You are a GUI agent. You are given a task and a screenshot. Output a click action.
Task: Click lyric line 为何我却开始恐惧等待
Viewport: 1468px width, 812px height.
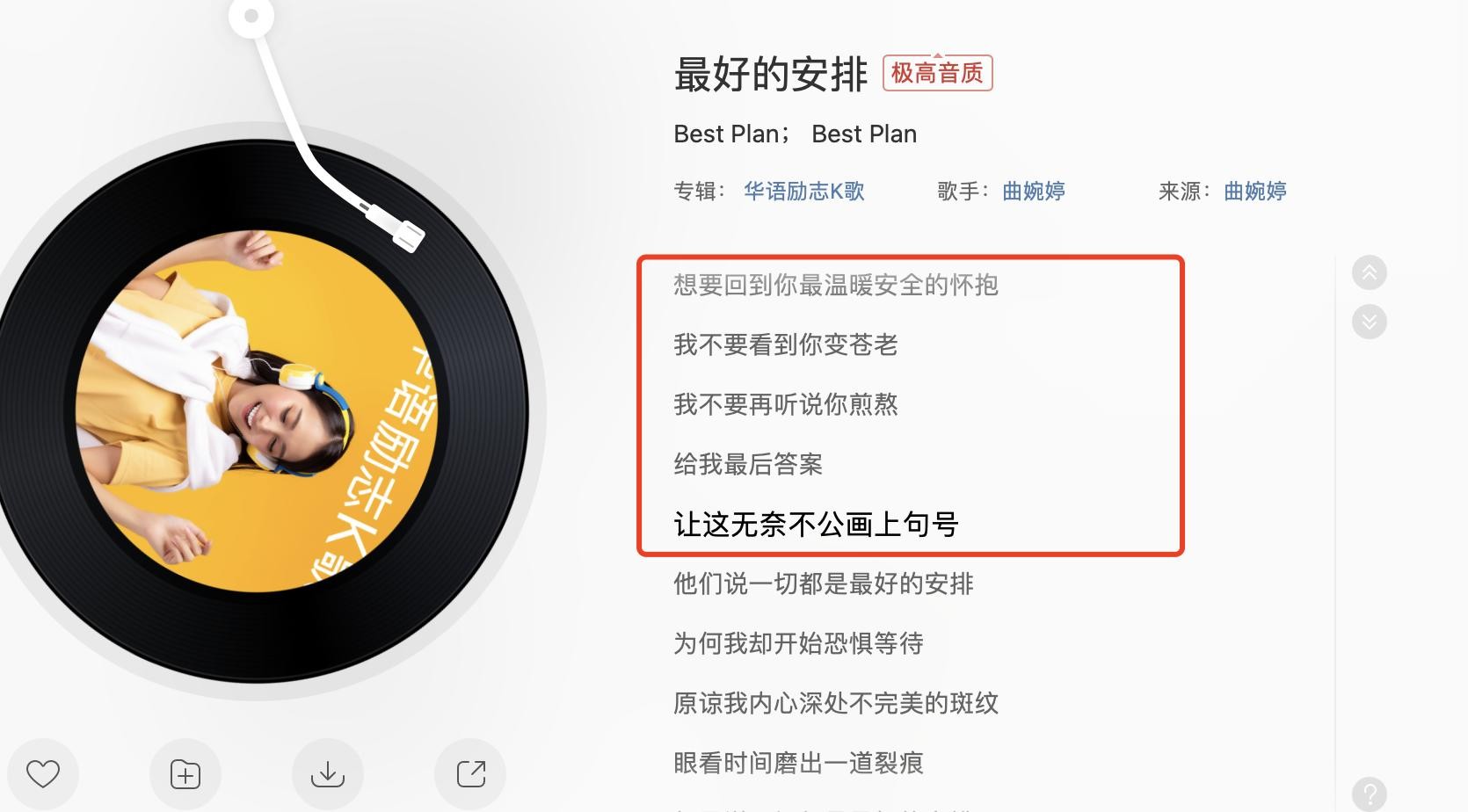click(x=798, y=643)
